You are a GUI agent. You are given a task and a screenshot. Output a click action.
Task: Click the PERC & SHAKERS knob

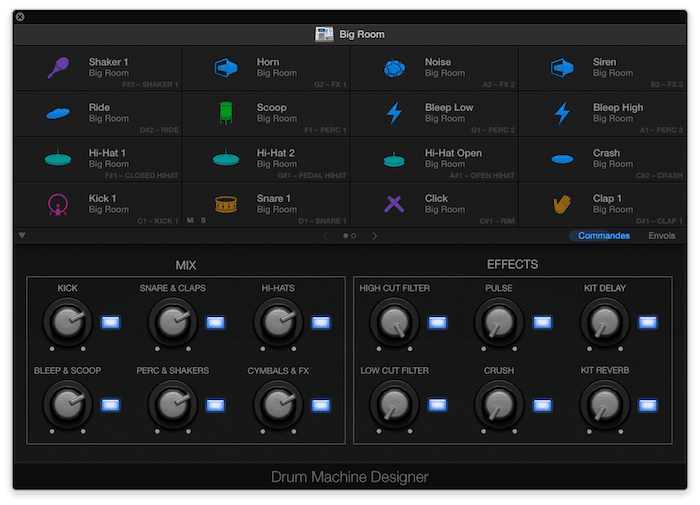point(172,405)
